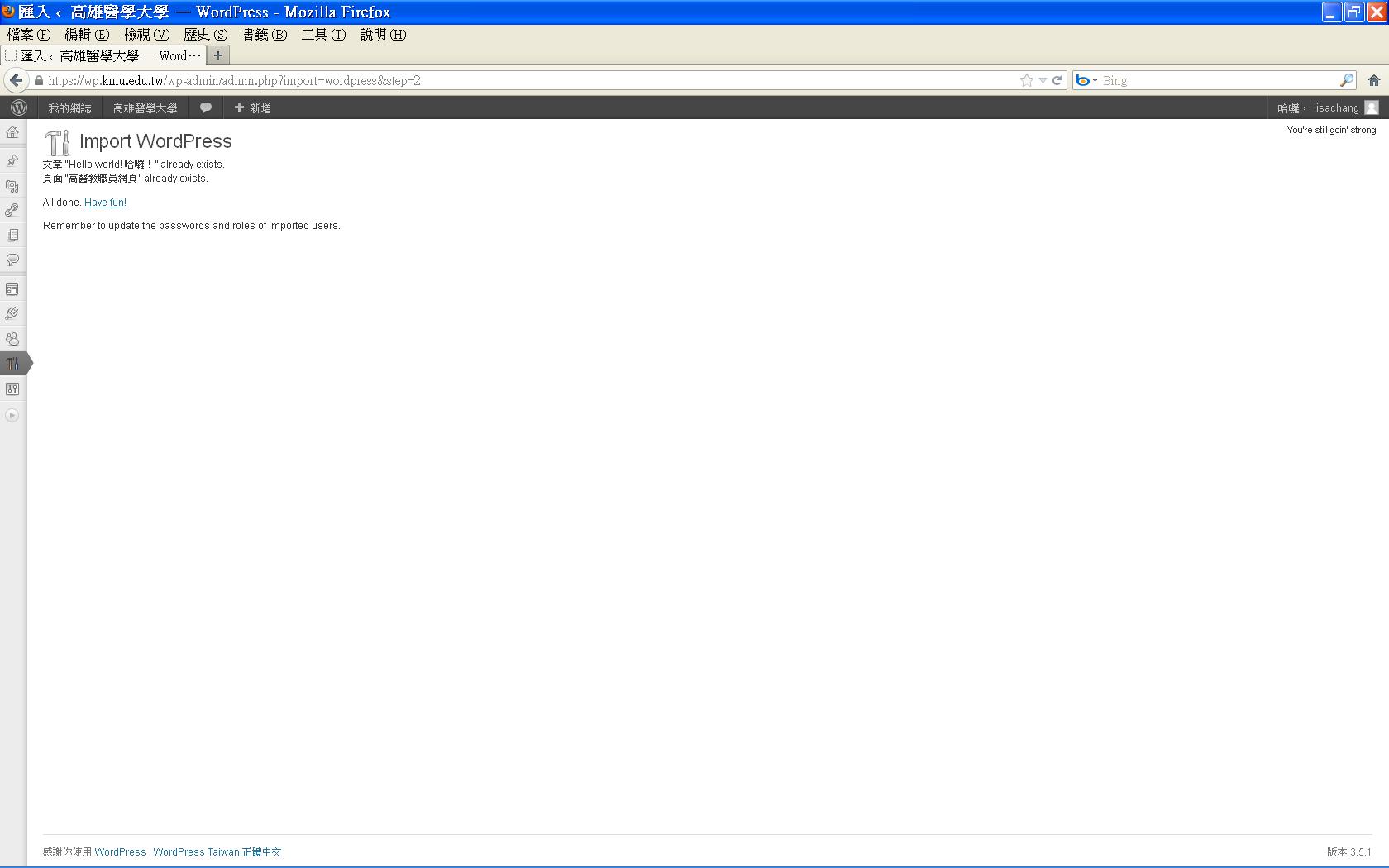Open the Plugins plug icon in sidebar
Image resolution: width=1389 pixels, height=868 pixels.
[x=12, y=314]
